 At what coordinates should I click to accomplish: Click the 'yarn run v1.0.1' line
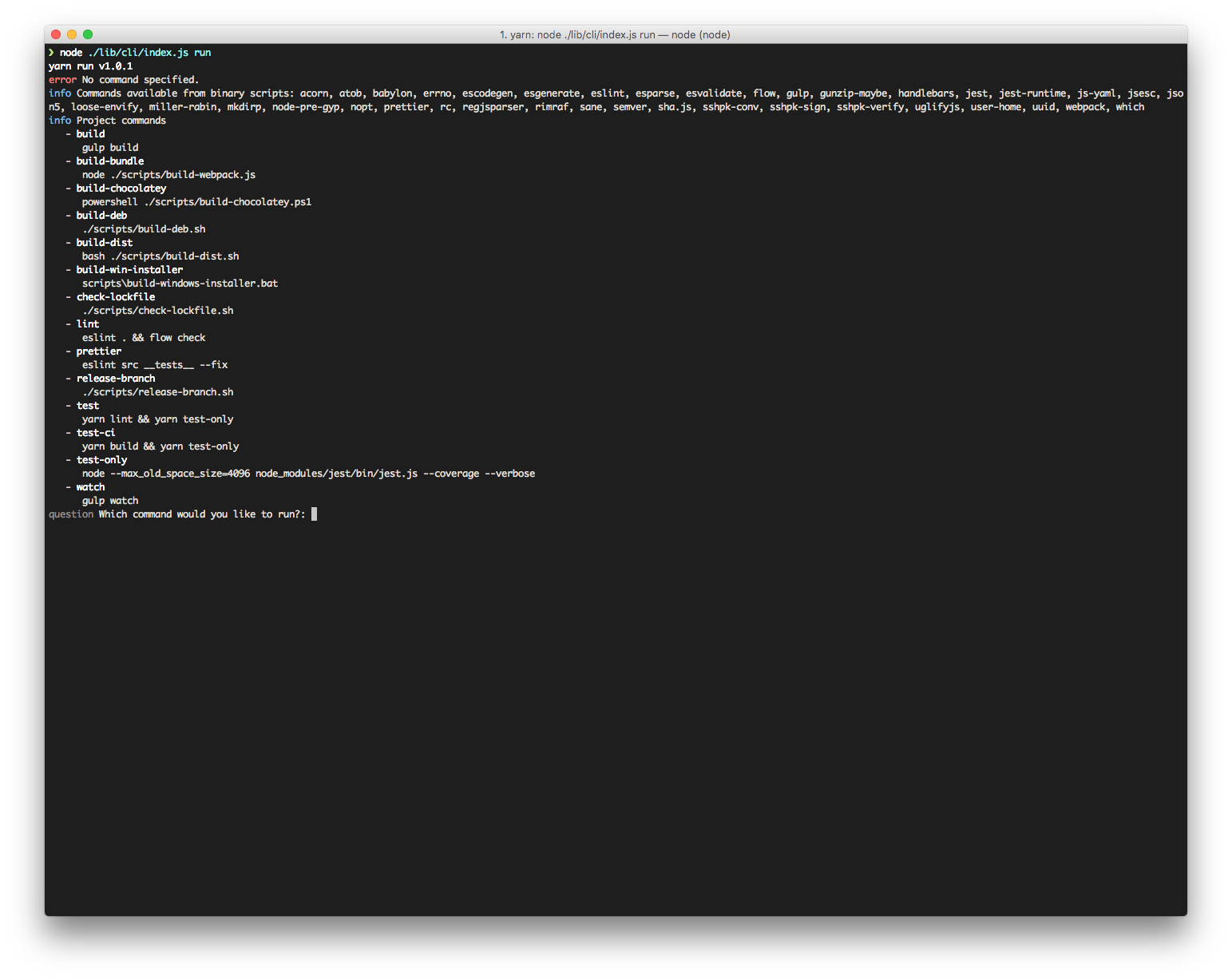(91, 66)
